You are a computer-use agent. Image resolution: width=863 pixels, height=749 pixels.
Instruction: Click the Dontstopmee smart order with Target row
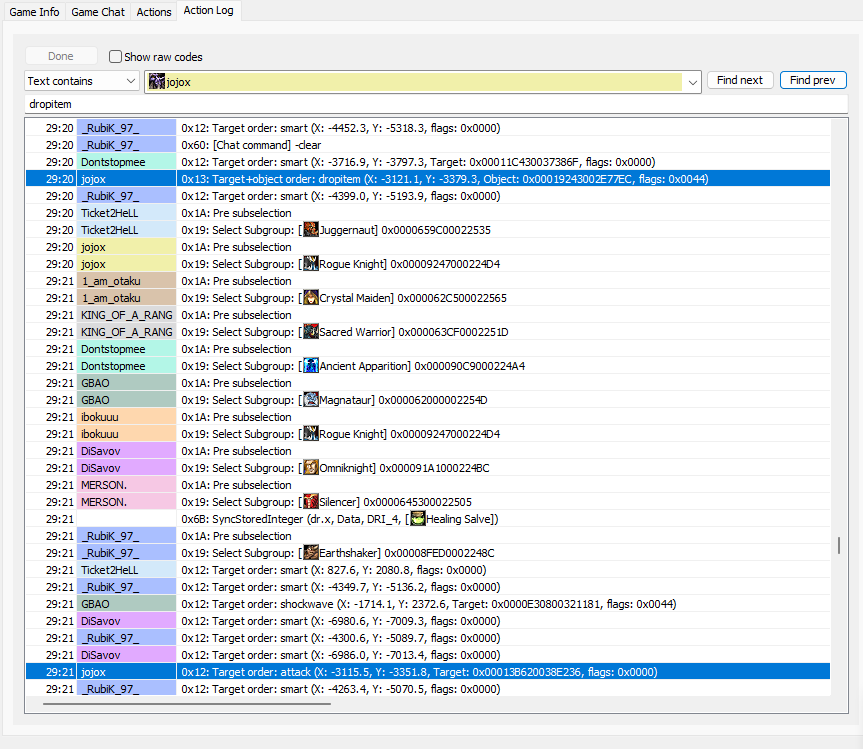(x=428, y=162)
